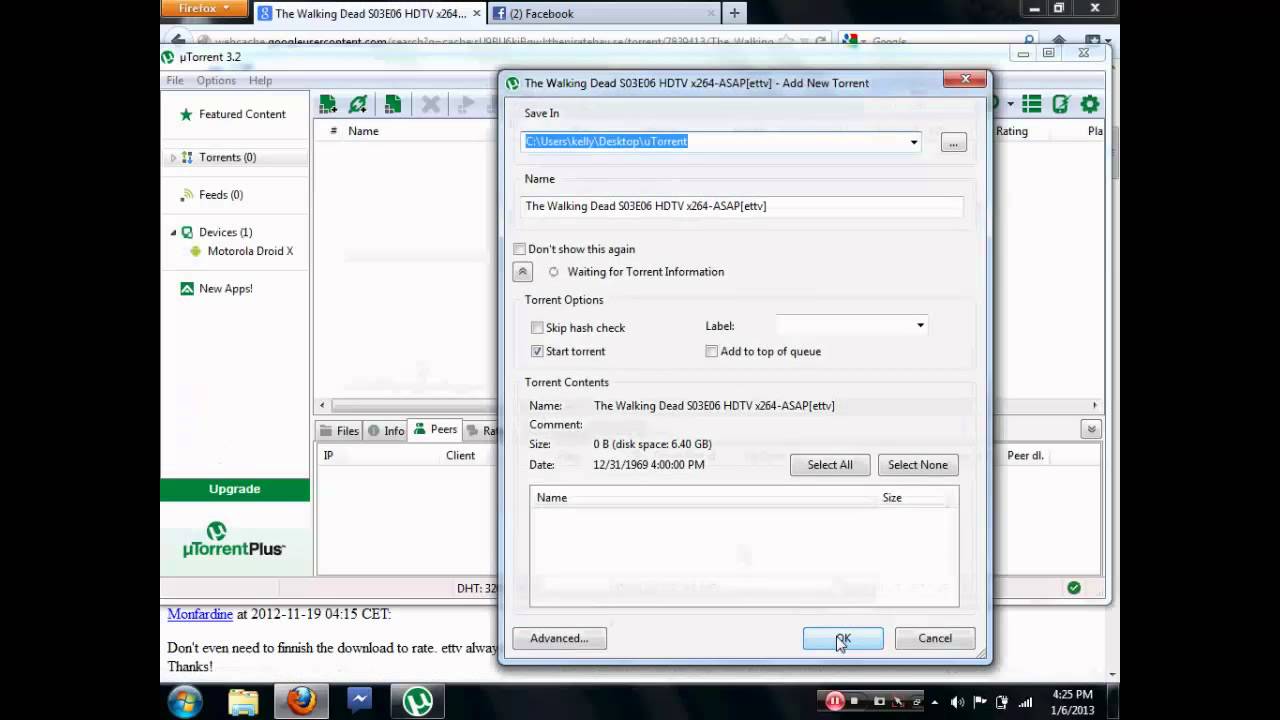Screen dimensions: 1280x720
Task: Open the uTorrent search provider dropdown arrow
Action: pyautogui.click(x=1011, y=104)
